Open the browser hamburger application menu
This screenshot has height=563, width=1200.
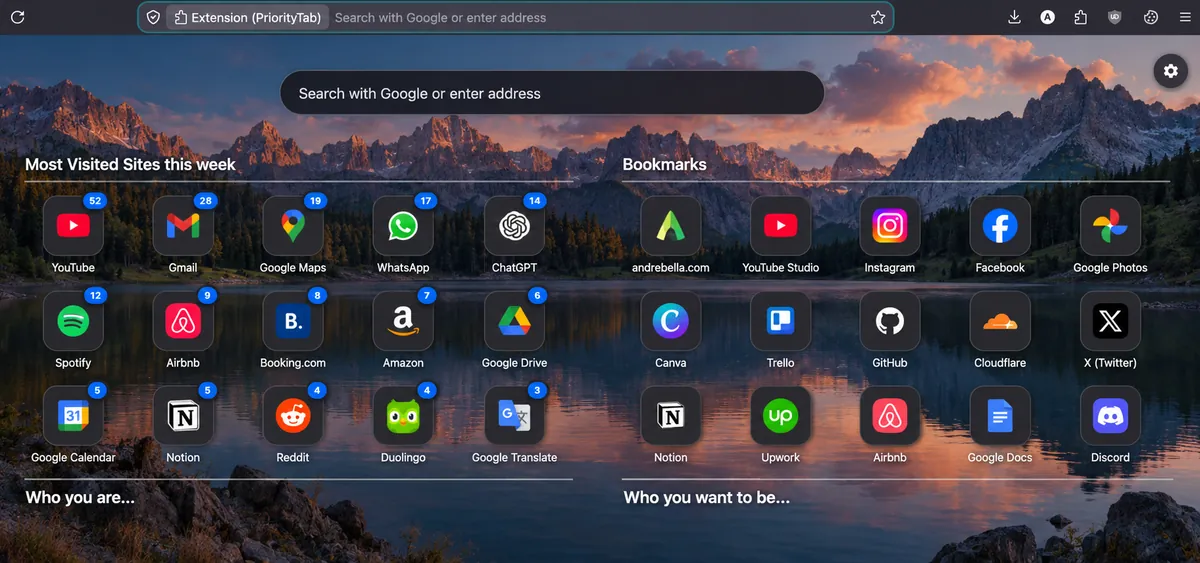(1183, 17)
